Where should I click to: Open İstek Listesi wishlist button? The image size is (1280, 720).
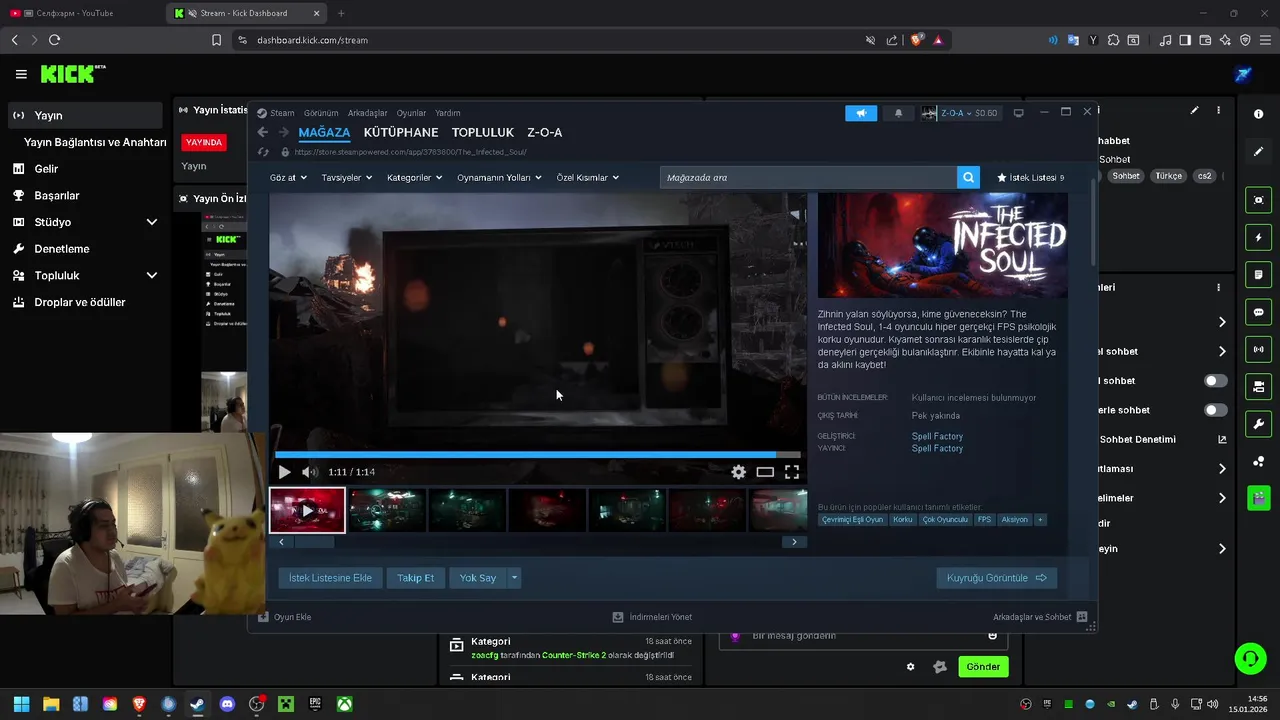coord(1031,177)
